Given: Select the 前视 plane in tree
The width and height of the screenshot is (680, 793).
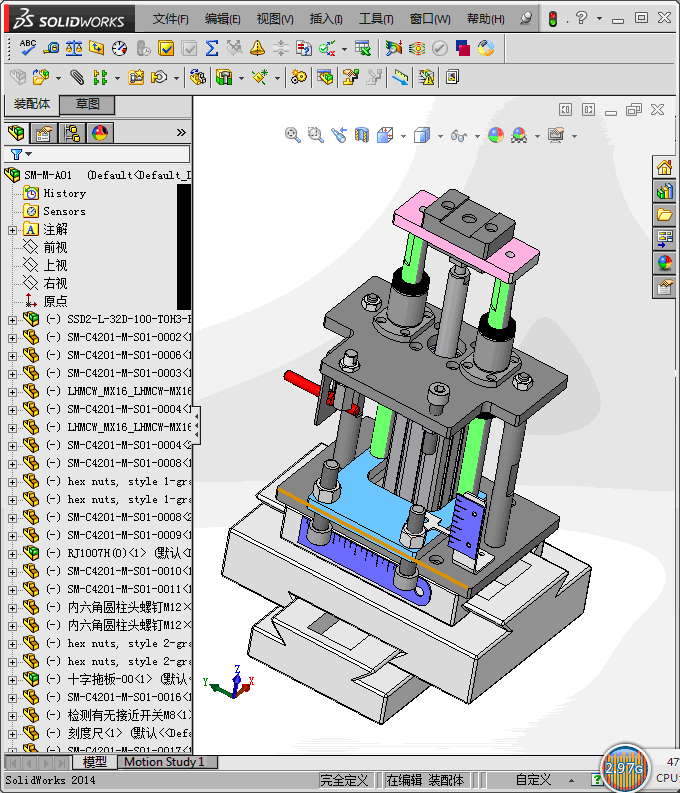Looking at the screenshot, I should pos(55,247).
